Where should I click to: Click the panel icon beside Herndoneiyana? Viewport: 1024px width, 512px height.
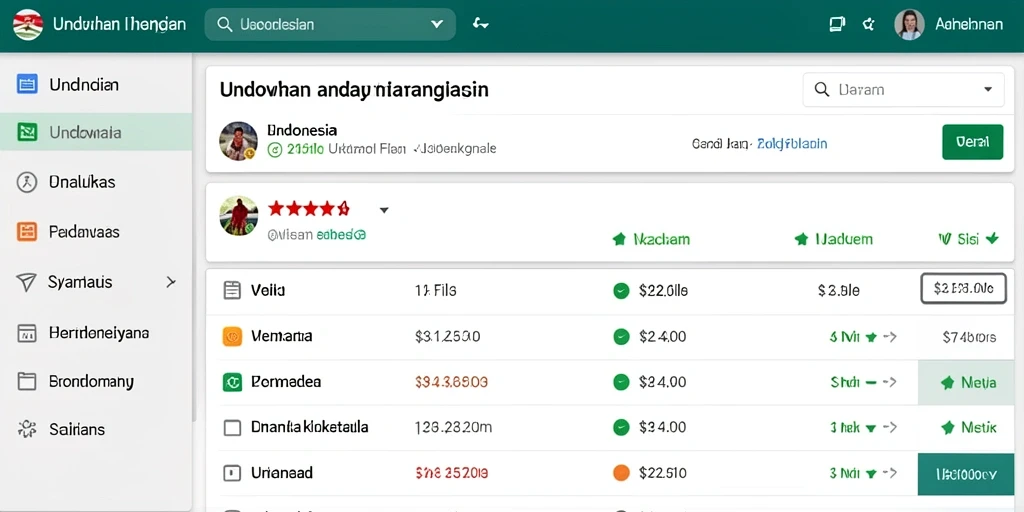pyautogui.click(x=27, y=333)
